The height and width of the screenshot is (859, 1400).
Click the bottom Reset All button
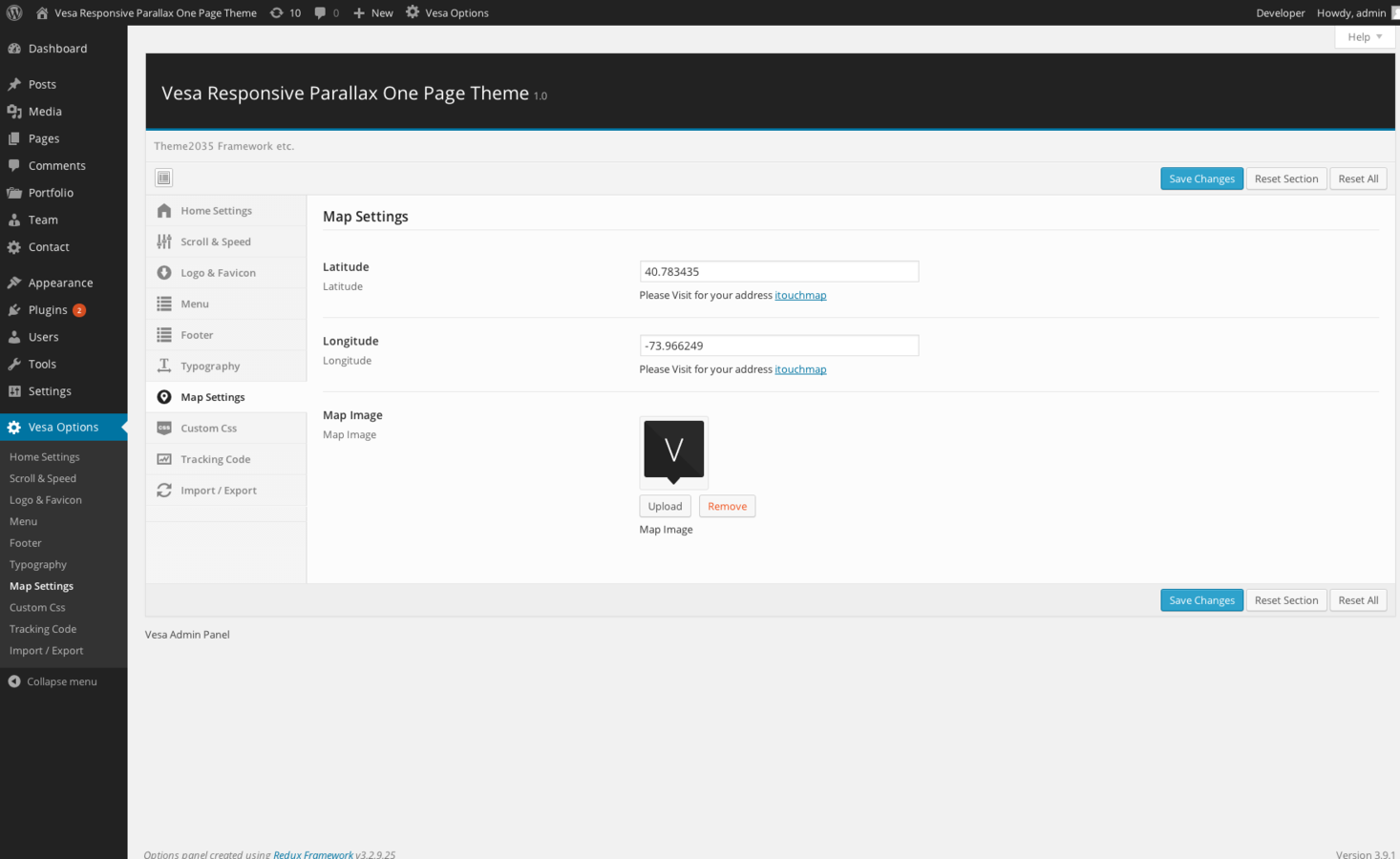point(1358,600)
